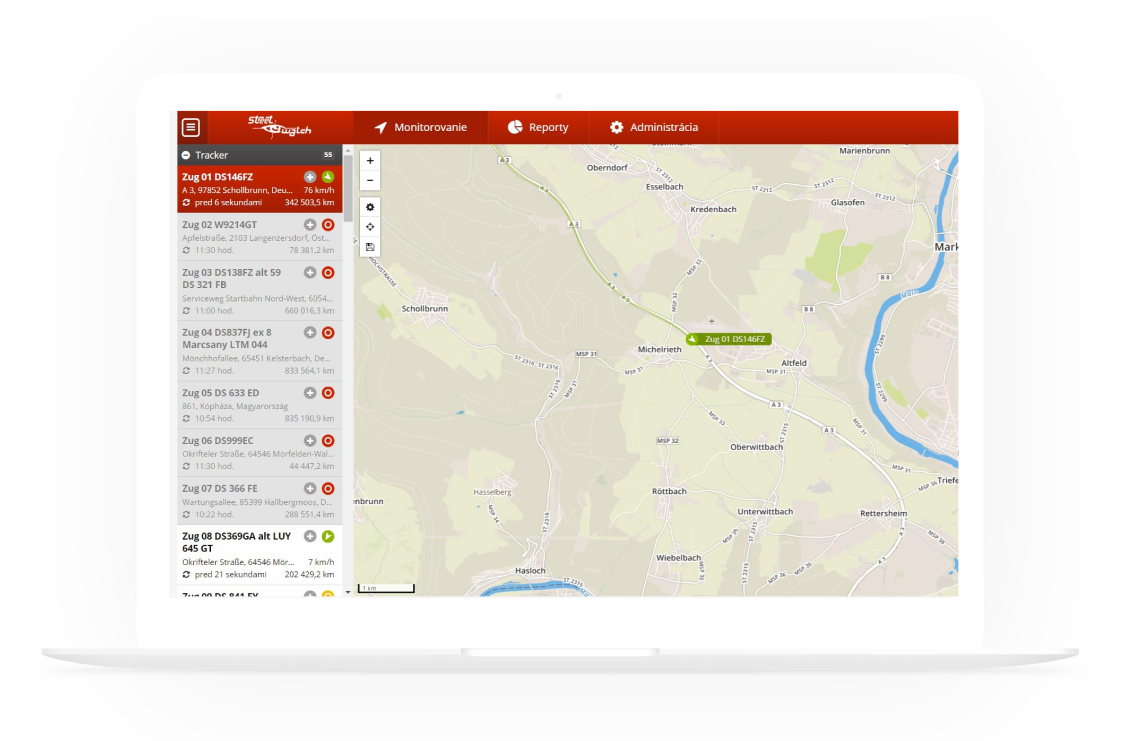Click plus icon for Zug 08 DS369GA
This screenshot has width=1130, height=741.
310,536
